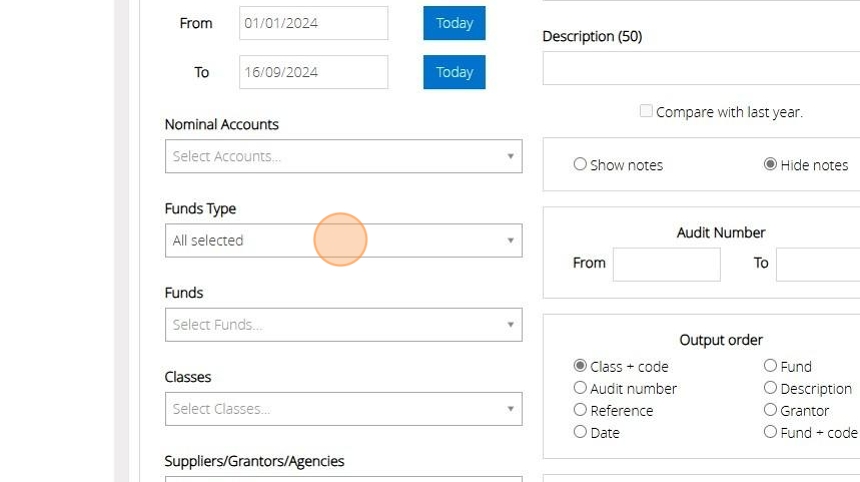
Task: Click the Audit Number From field
Action: 666,264
